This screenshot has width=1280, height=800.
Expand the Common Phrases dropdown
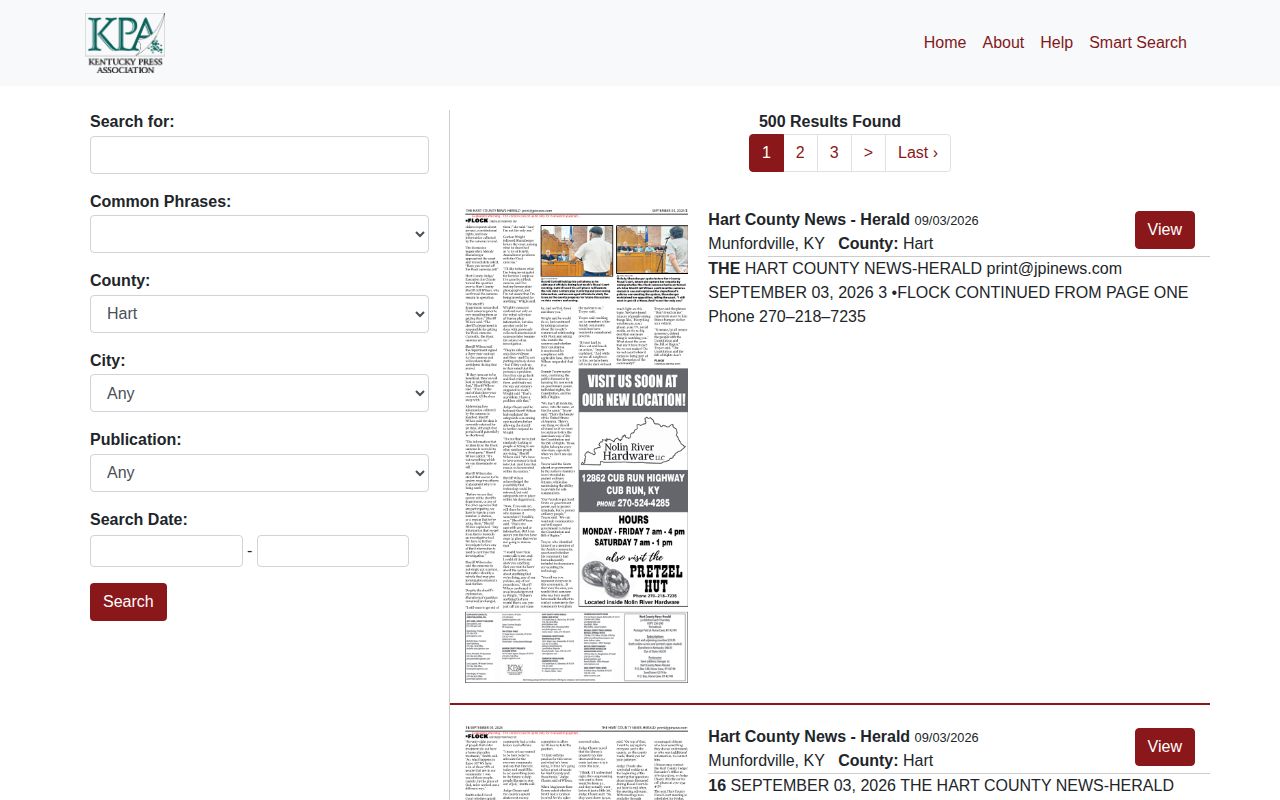259,234
